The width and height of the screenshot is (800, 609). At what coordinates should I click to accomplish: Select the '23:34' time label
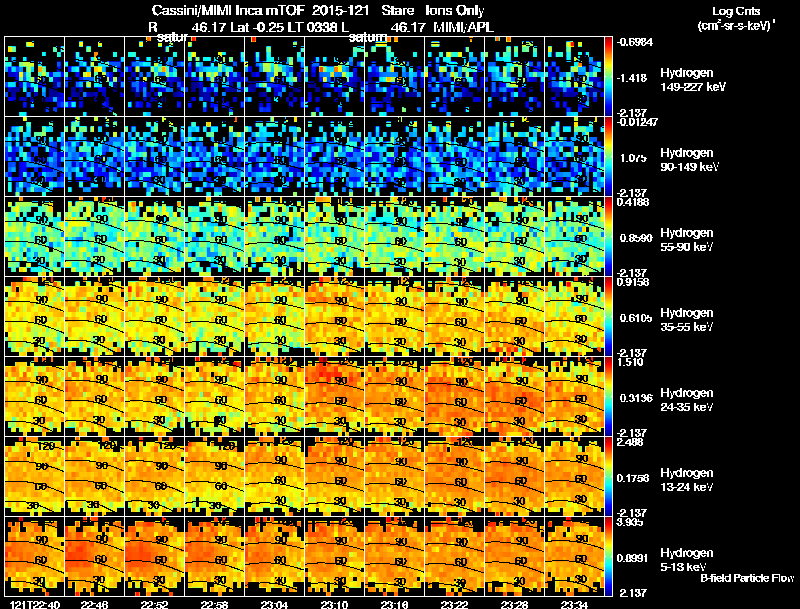(574, 605)
